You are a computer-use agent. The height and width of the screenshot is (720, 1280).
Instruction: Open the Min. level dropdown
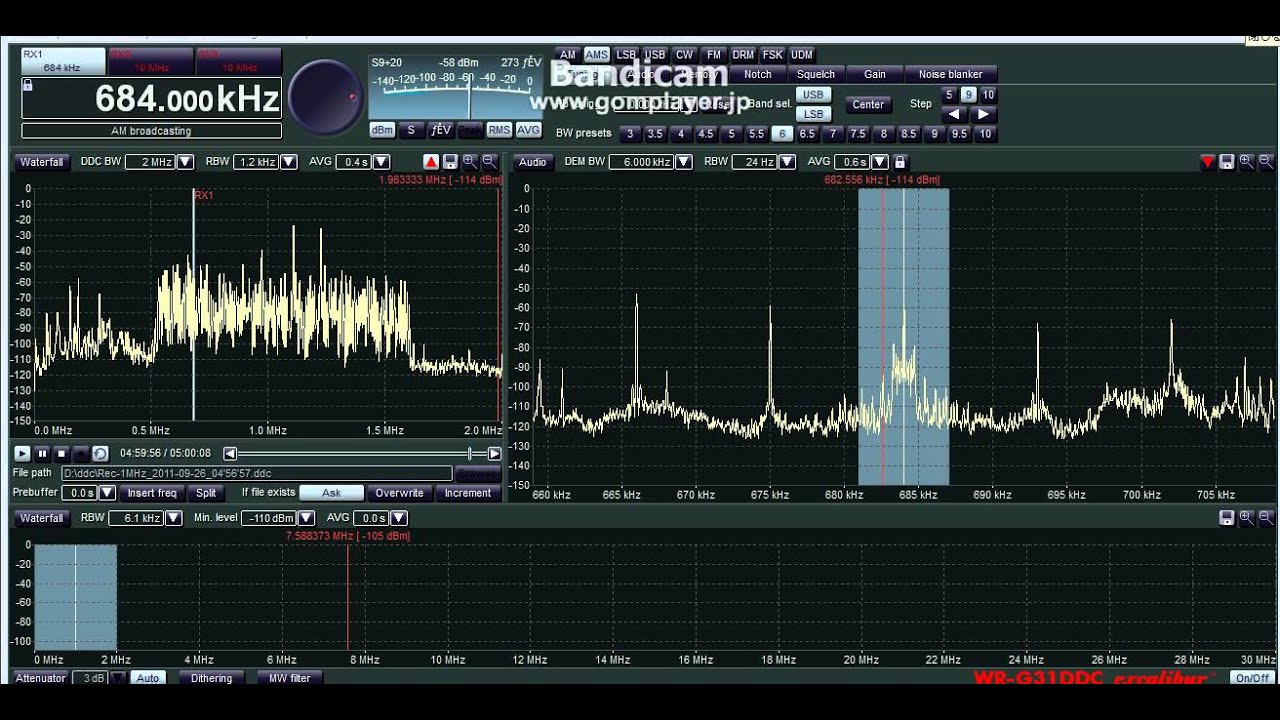coord(306,518)
